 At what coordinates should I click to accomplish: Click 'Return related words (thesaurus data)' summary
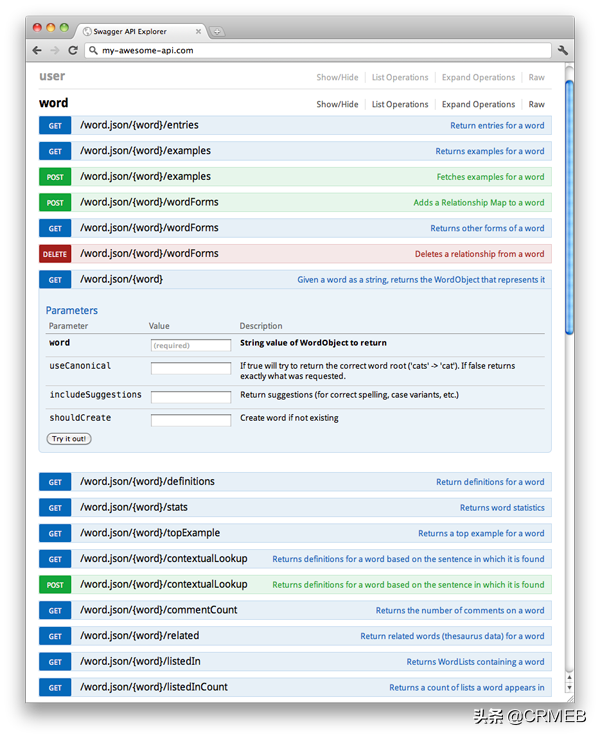point(452,636)
